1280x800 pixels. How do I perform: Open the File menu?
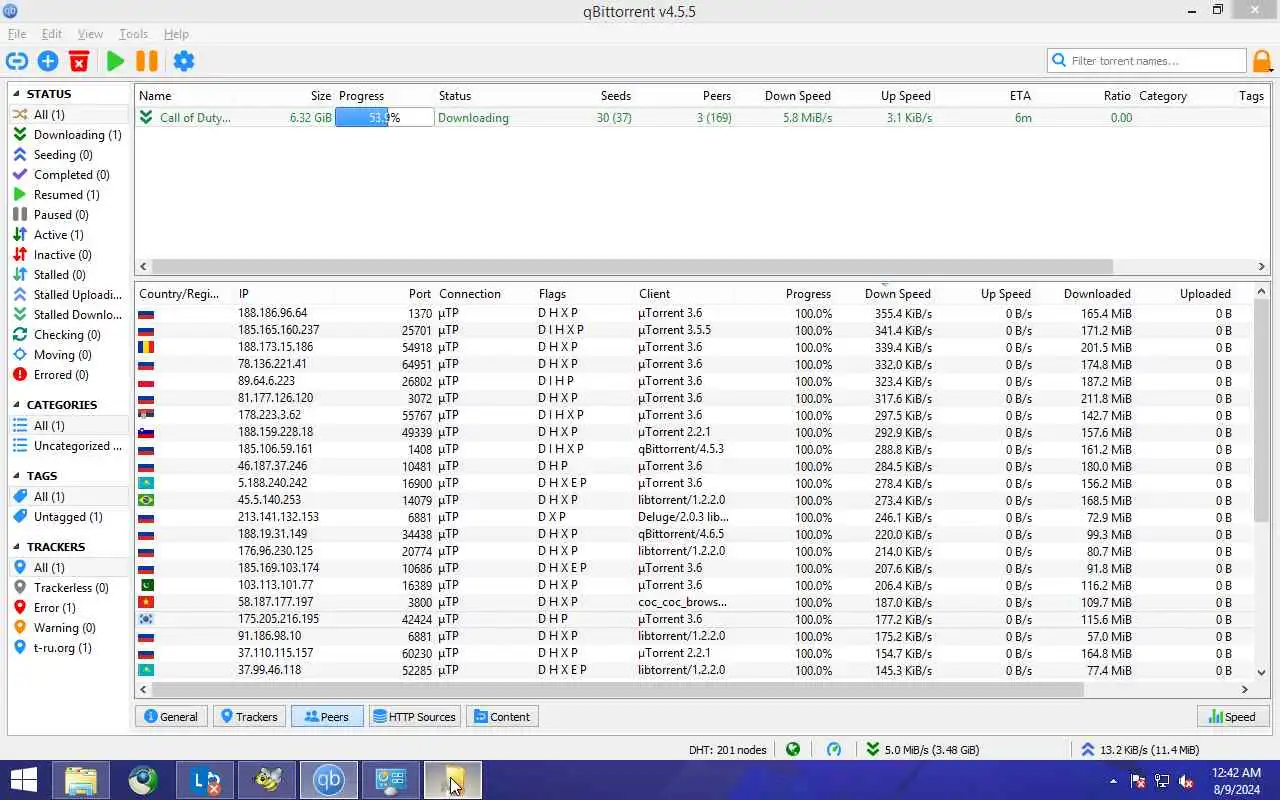tap(17, 34)
